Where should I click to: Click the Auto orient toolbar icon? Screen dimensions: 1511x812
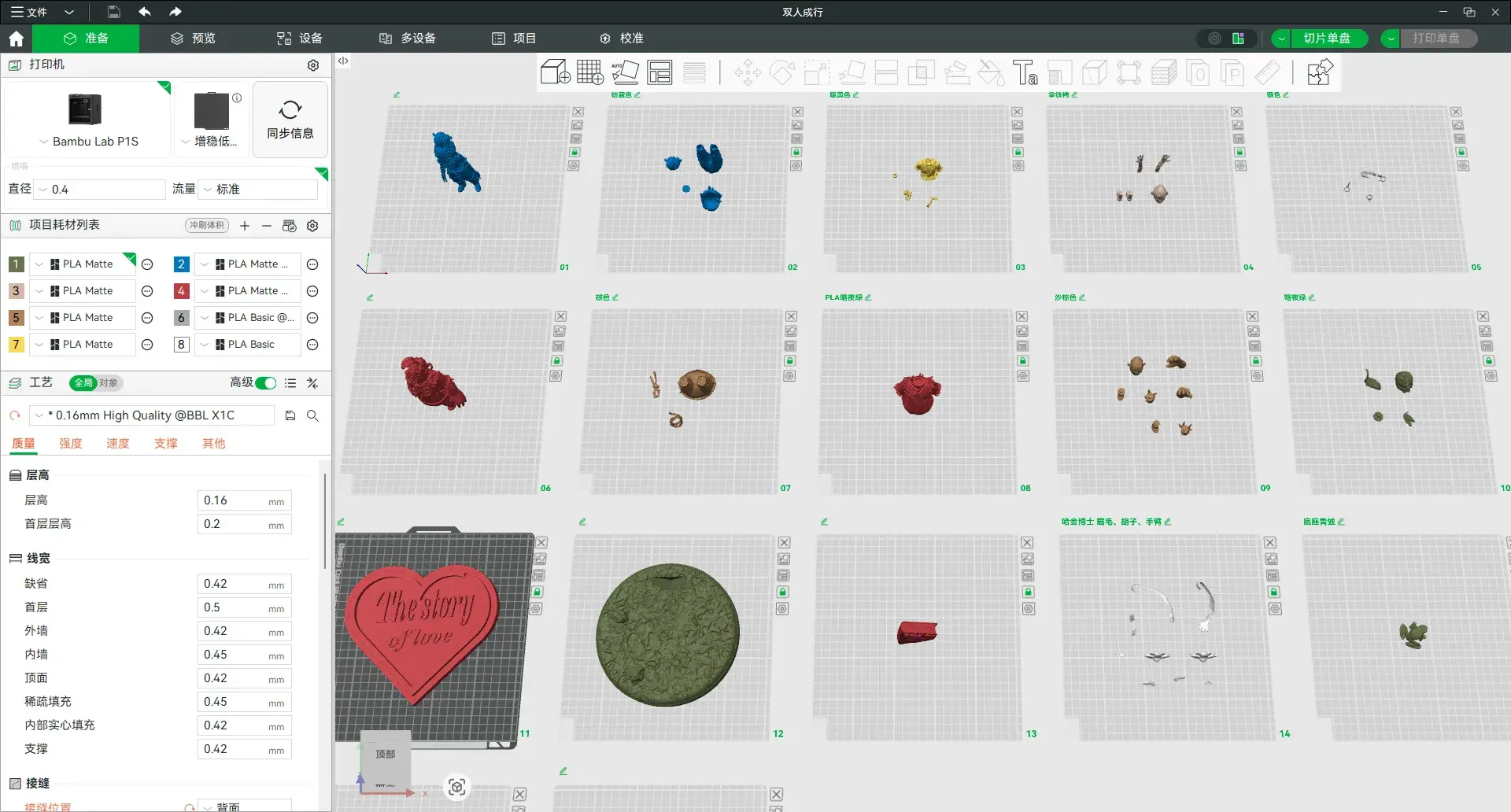625,72
